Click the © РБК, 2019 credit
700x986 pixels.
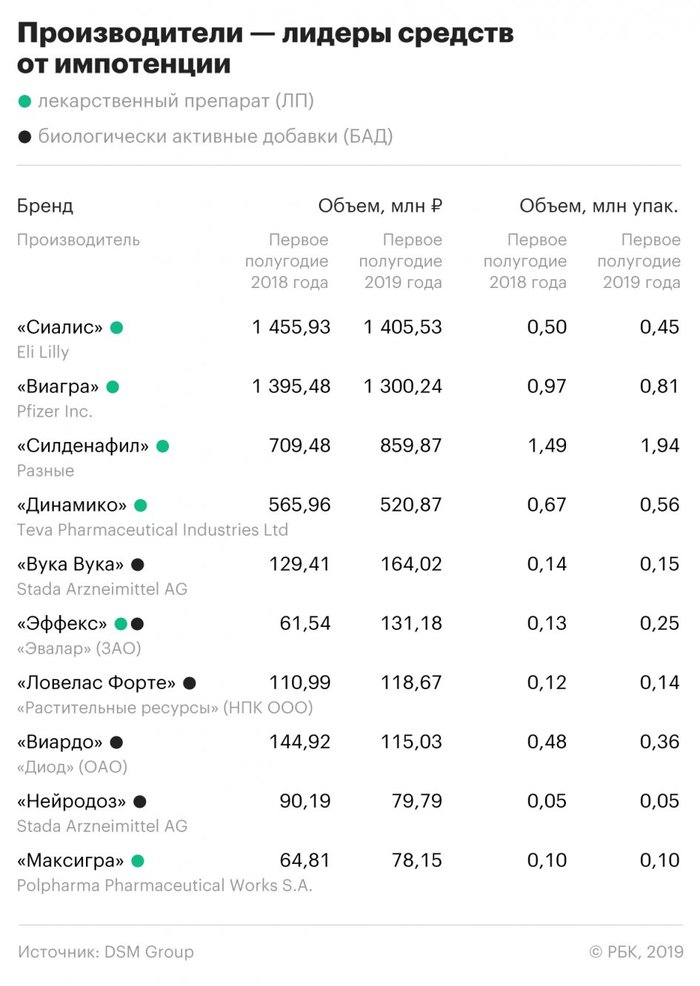pos(634,952)
